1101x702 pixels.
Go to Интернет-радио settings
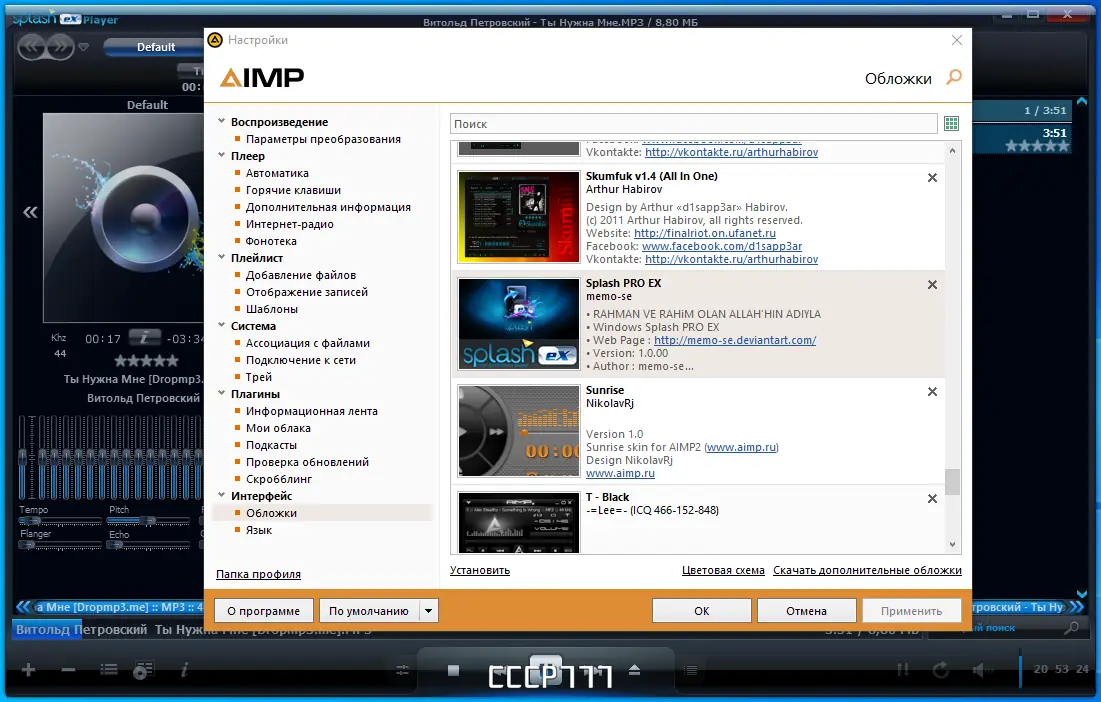(289, 224)
